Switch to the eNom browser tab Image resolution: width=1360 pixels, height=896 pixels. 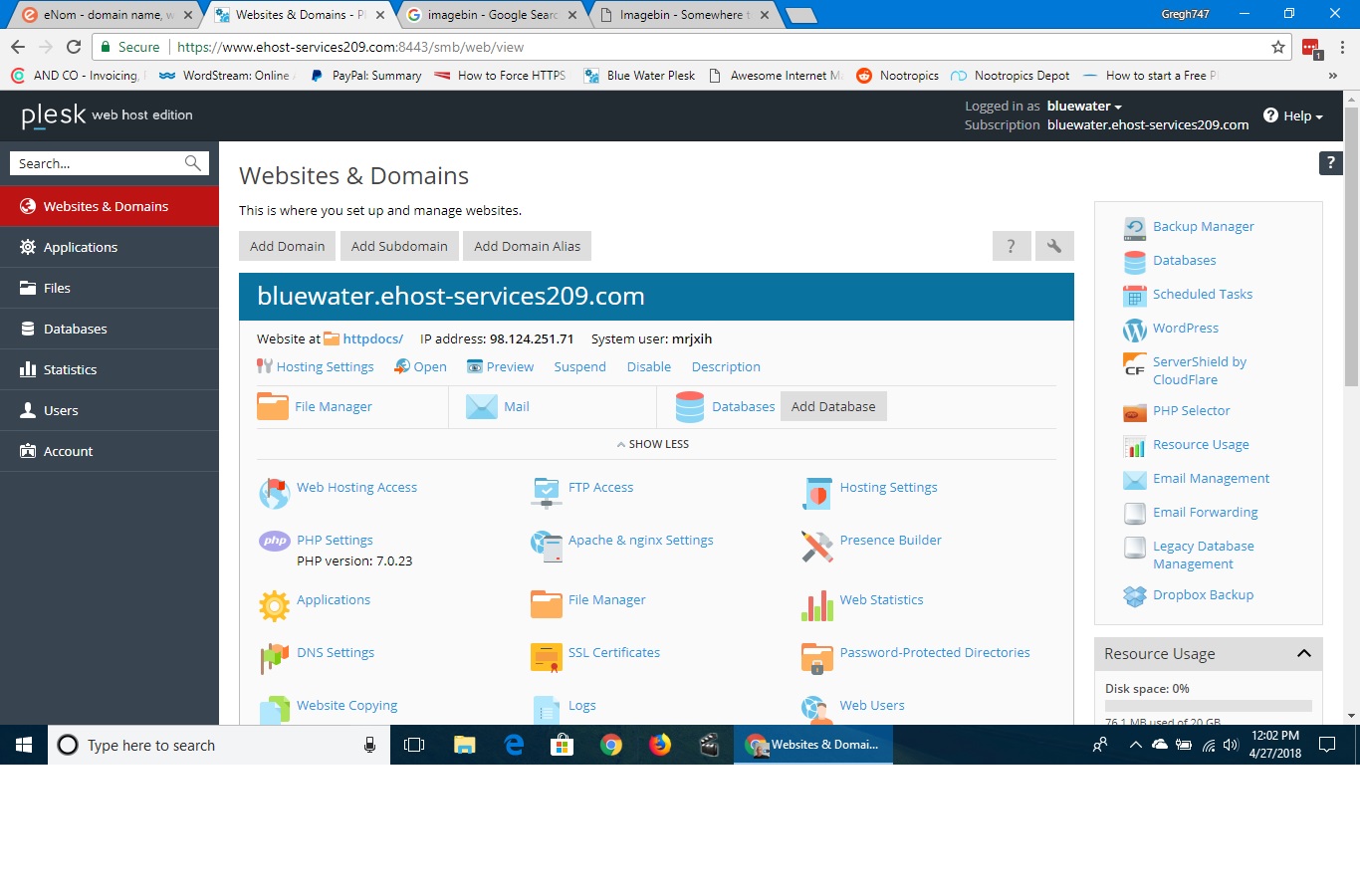(106, 15)
